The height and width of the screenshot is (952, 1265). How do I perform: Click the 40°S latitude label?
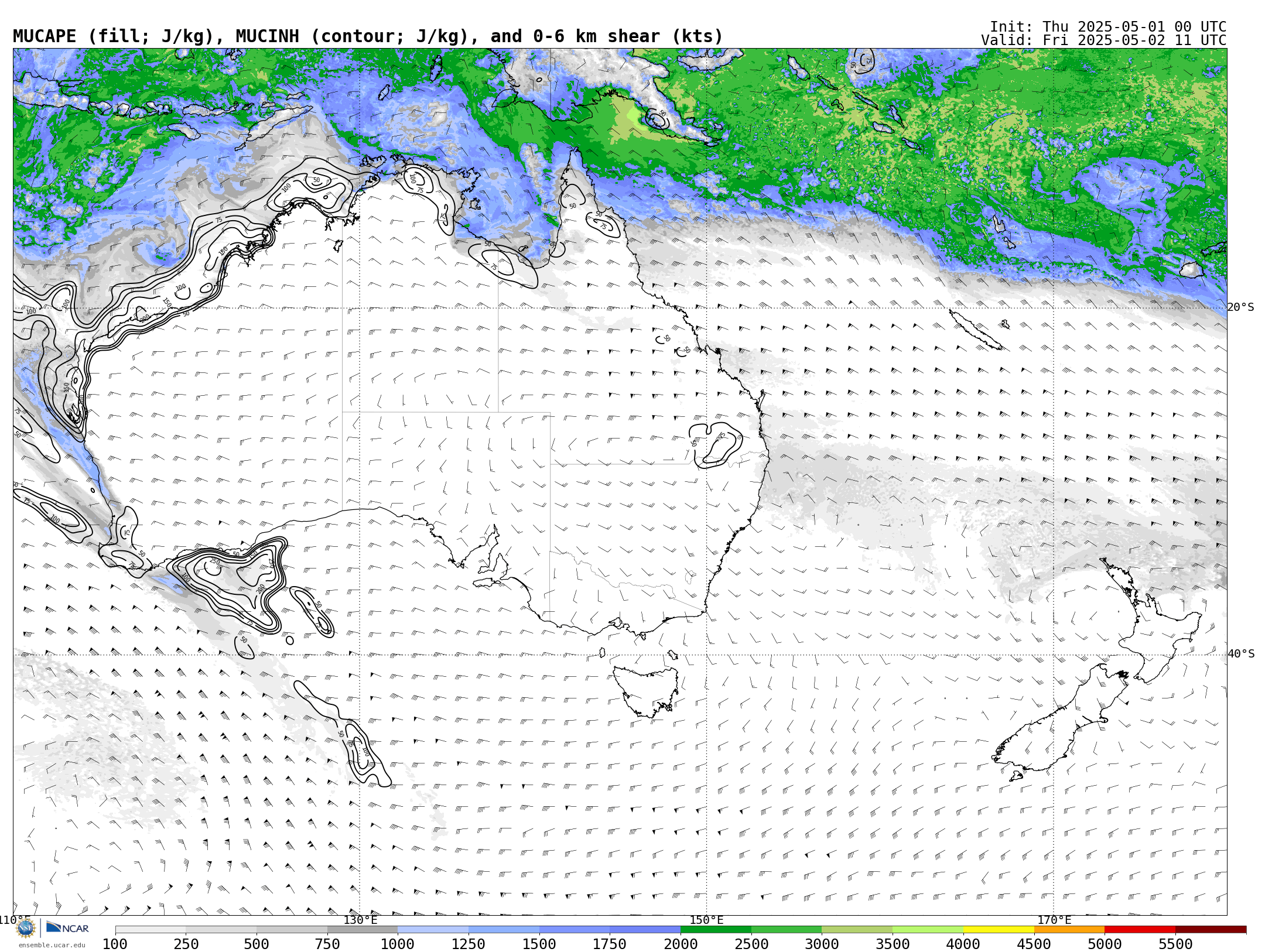click(x=1241, y=654)
